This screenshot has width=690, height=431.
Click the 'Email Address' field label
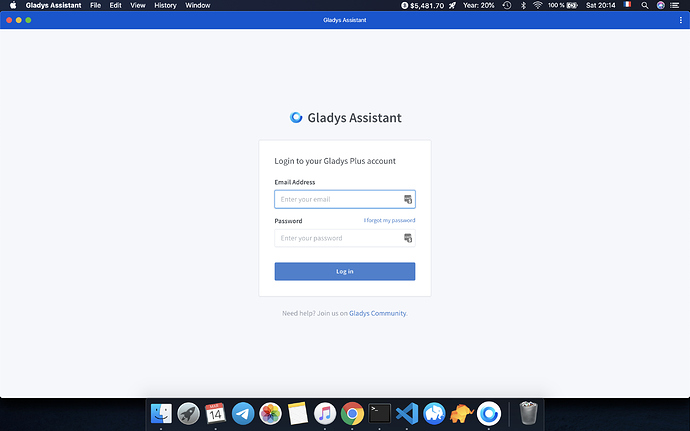[x=295, y=182]
